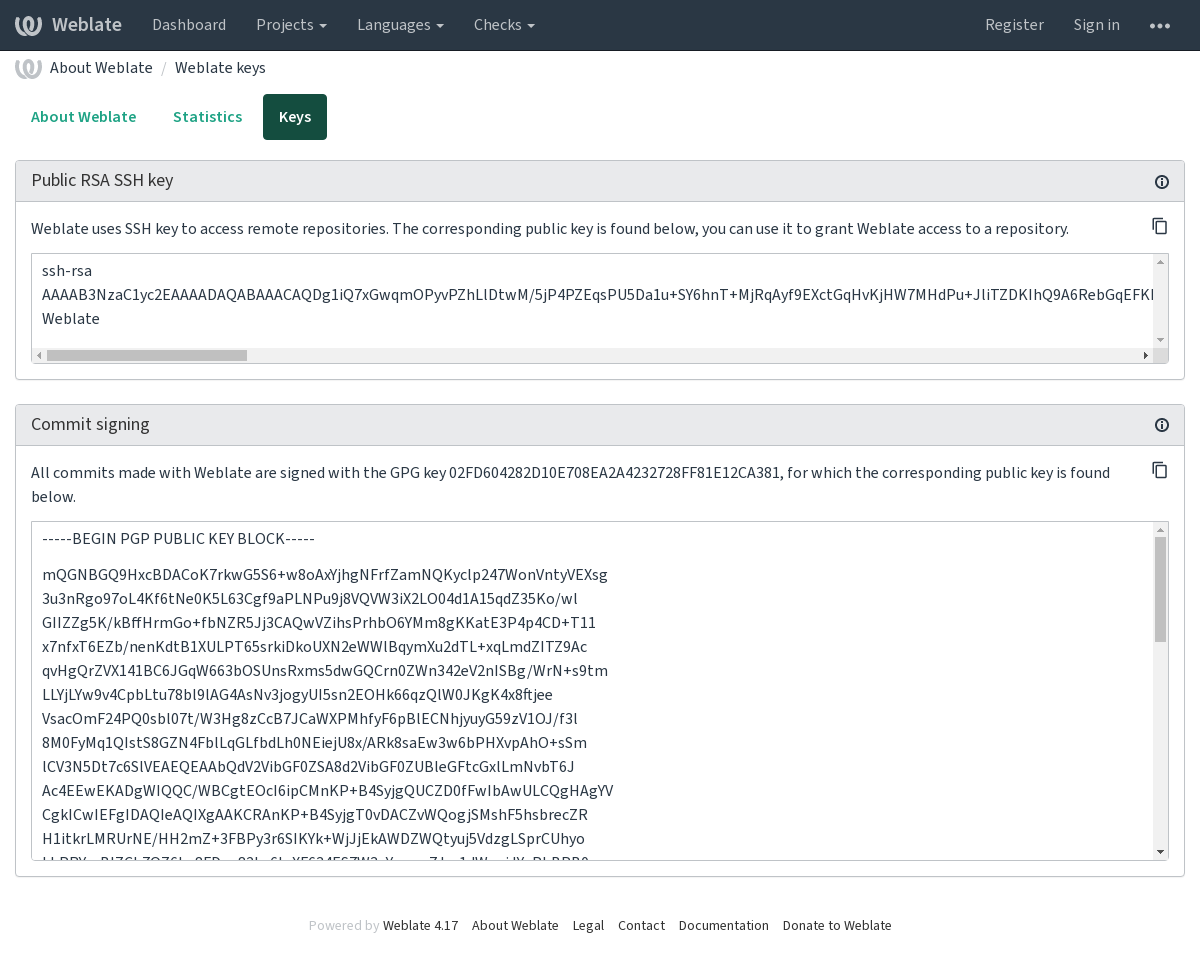Click the 'Weblate' comment line in SSH key
1200x964 pixels.
coord(71,319)
